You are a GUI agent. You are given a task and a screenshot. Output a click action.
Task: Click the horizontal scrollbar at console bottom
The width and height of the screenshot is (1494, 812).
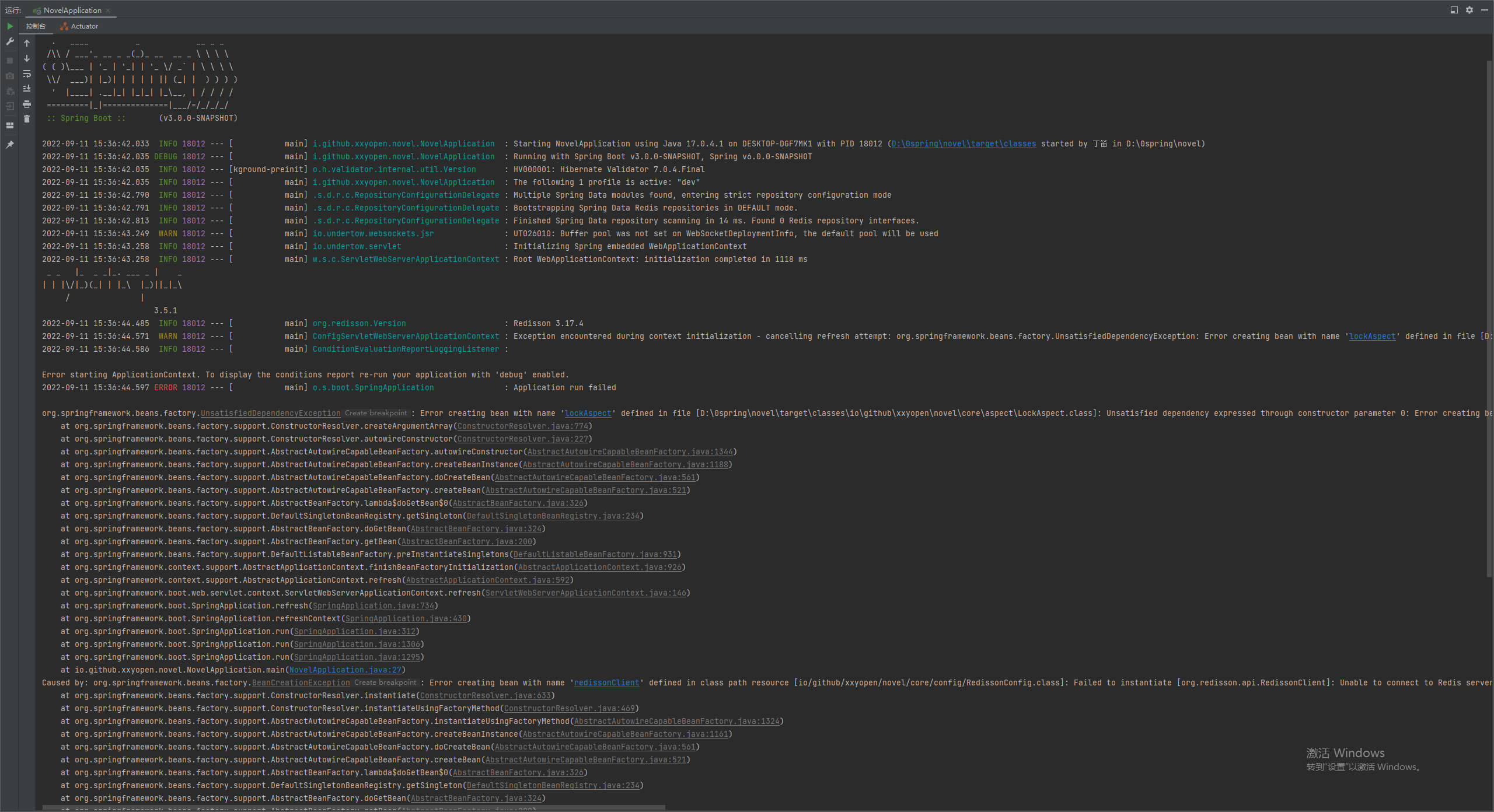pyautogui.click(x=350, y=807)
